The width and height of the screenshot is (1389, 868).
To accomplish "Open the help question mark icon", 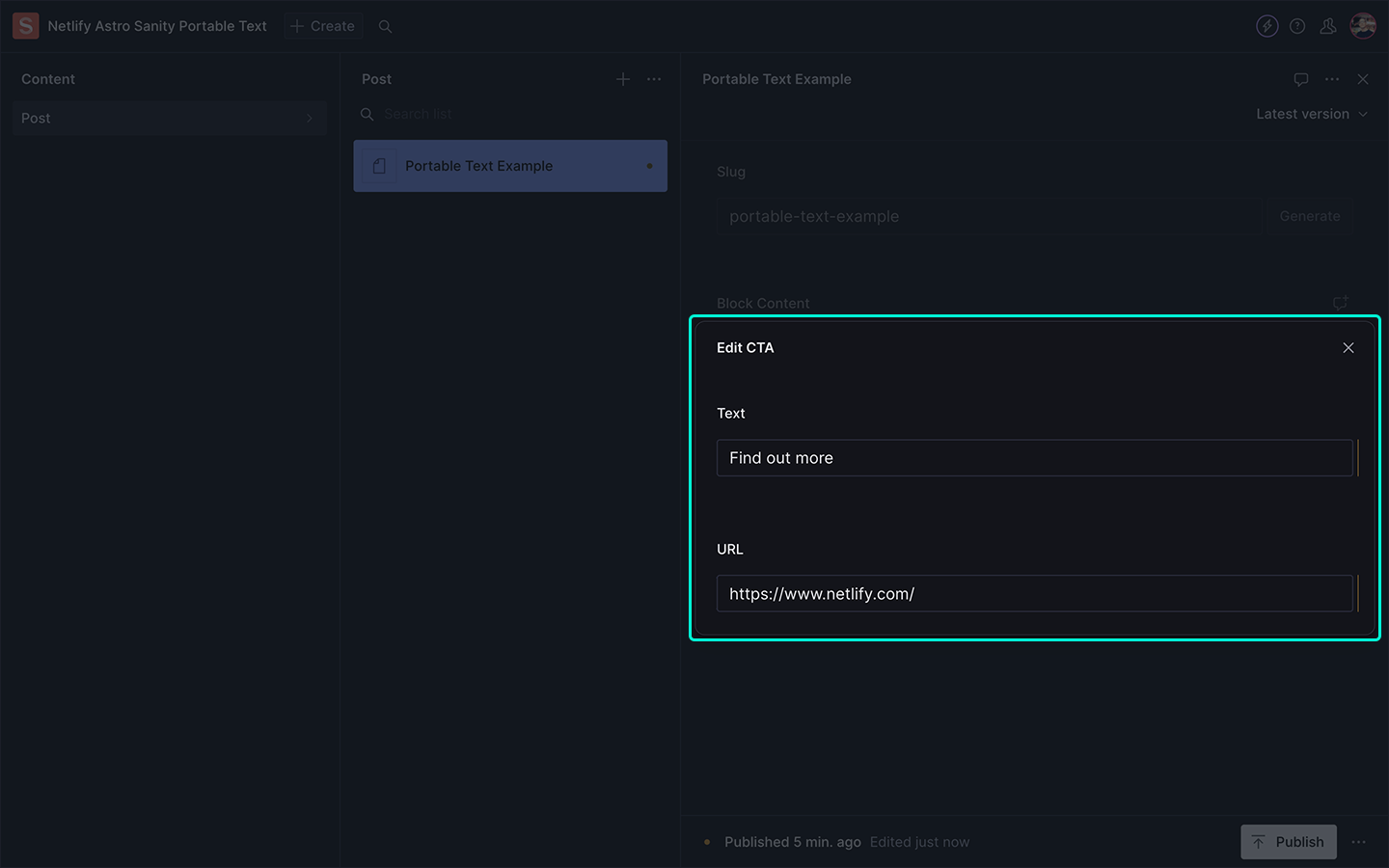I will pyautogui.click(x=1297, y=26).
